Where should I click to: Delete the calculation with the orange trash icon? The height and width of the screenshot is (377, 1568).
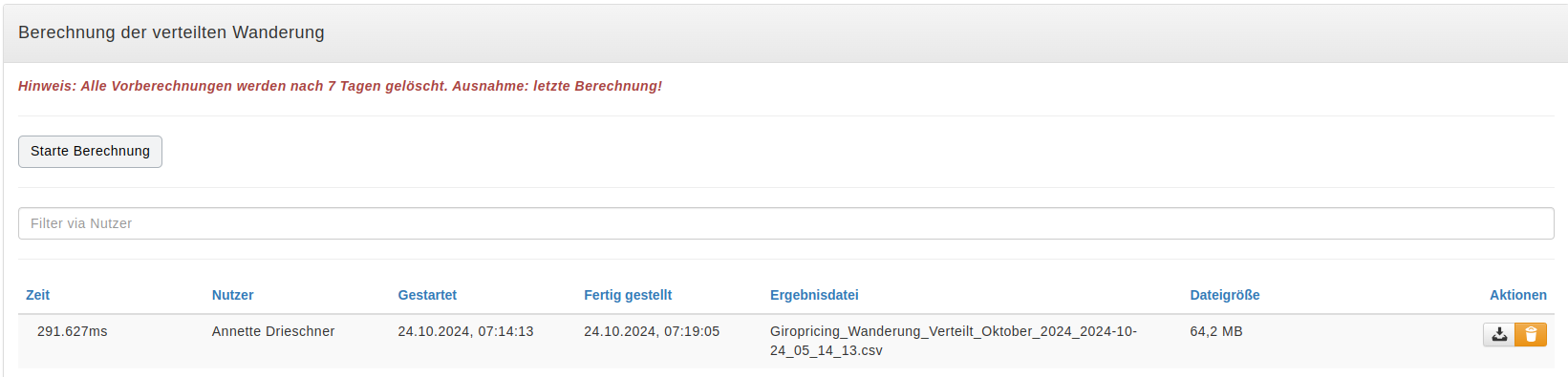point(1531,334)
